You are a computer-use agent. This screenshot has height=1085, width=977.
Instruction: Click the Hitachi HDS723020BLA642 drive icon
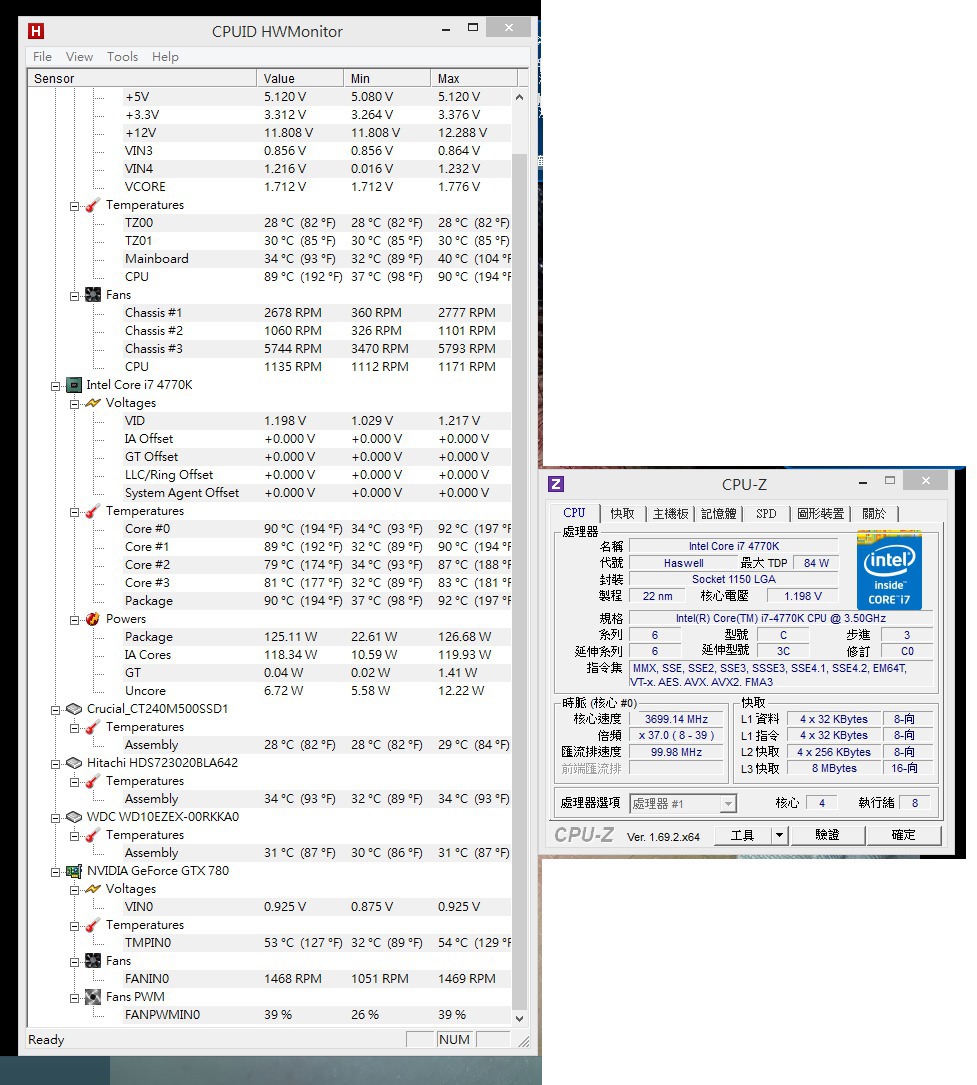pyautogui.click(x=73, y=763)
